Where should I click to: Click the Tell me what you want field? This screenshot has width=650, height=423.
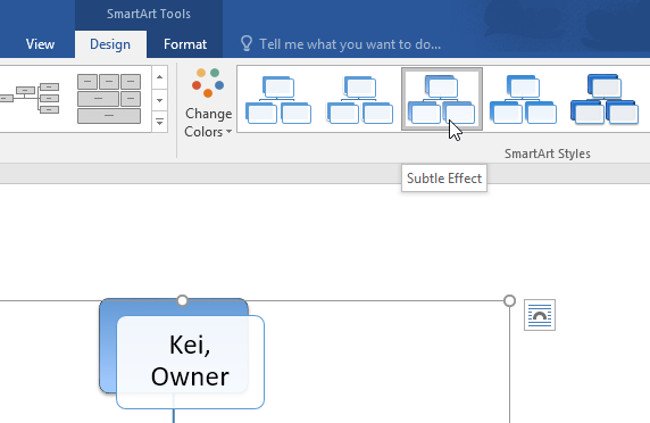tap(350, 44)
